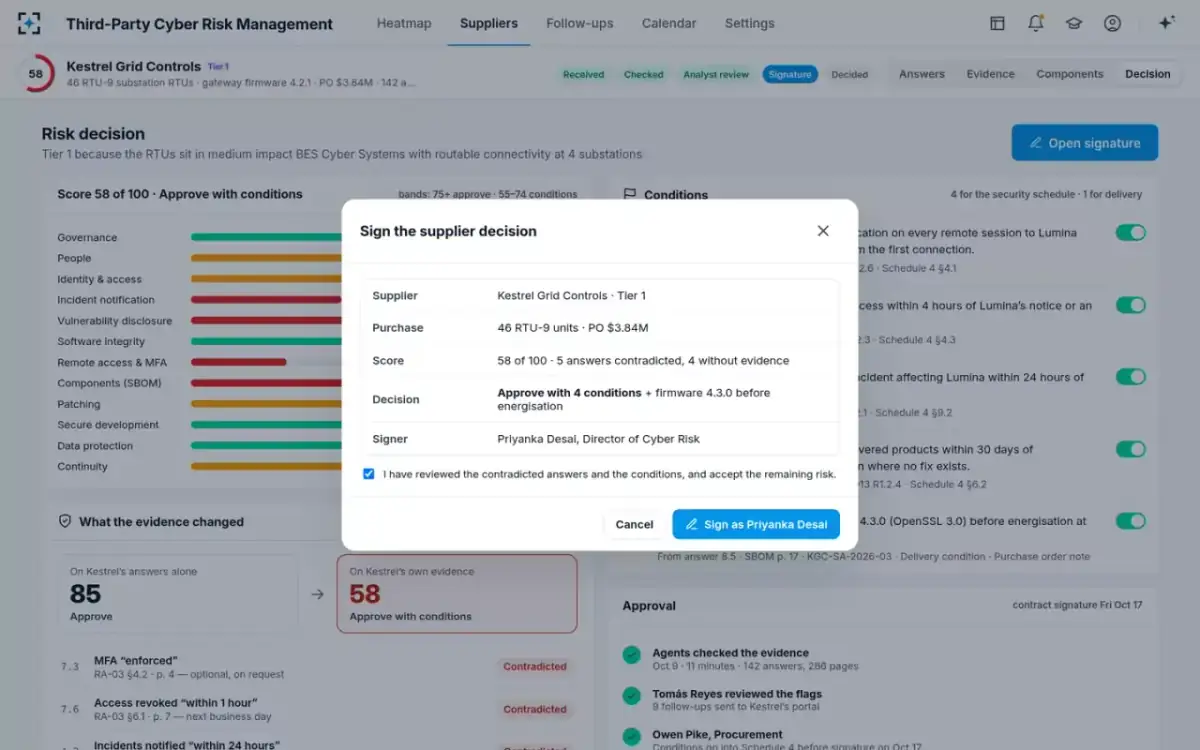Click Sign as Priyanka Desai
Image resolution: width=1200 pixels, height=750 pixels.
[x=756, y=524]
